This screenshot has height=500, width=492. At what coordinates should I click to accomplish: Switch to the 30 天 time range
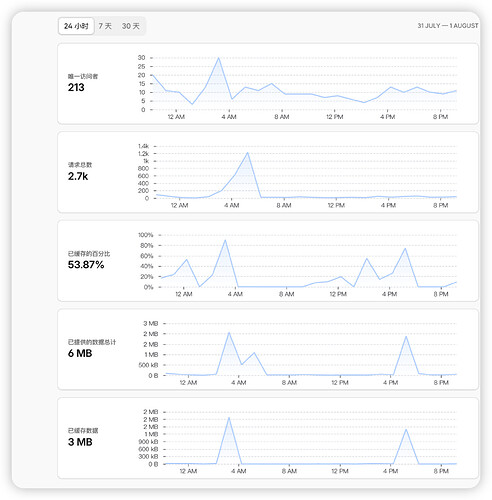(131, 26)
